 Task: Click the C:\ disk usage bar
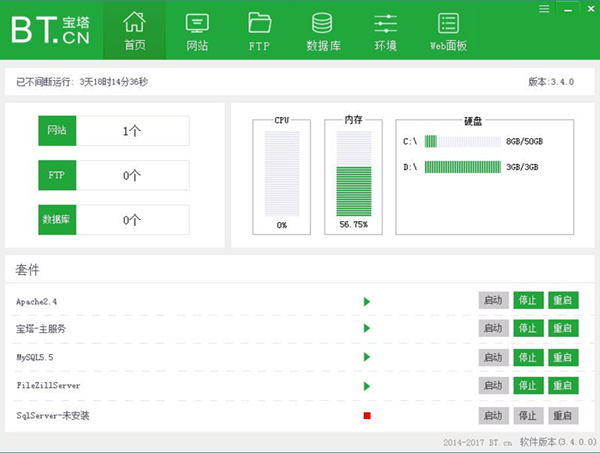click(462, 142)
